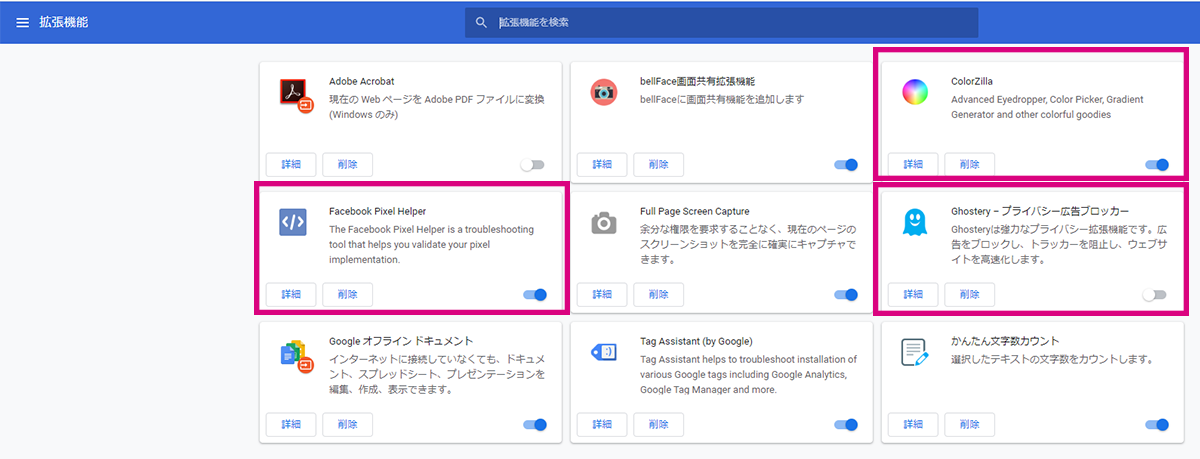Open 詳細 for Tag Assistant

[602, 425]
